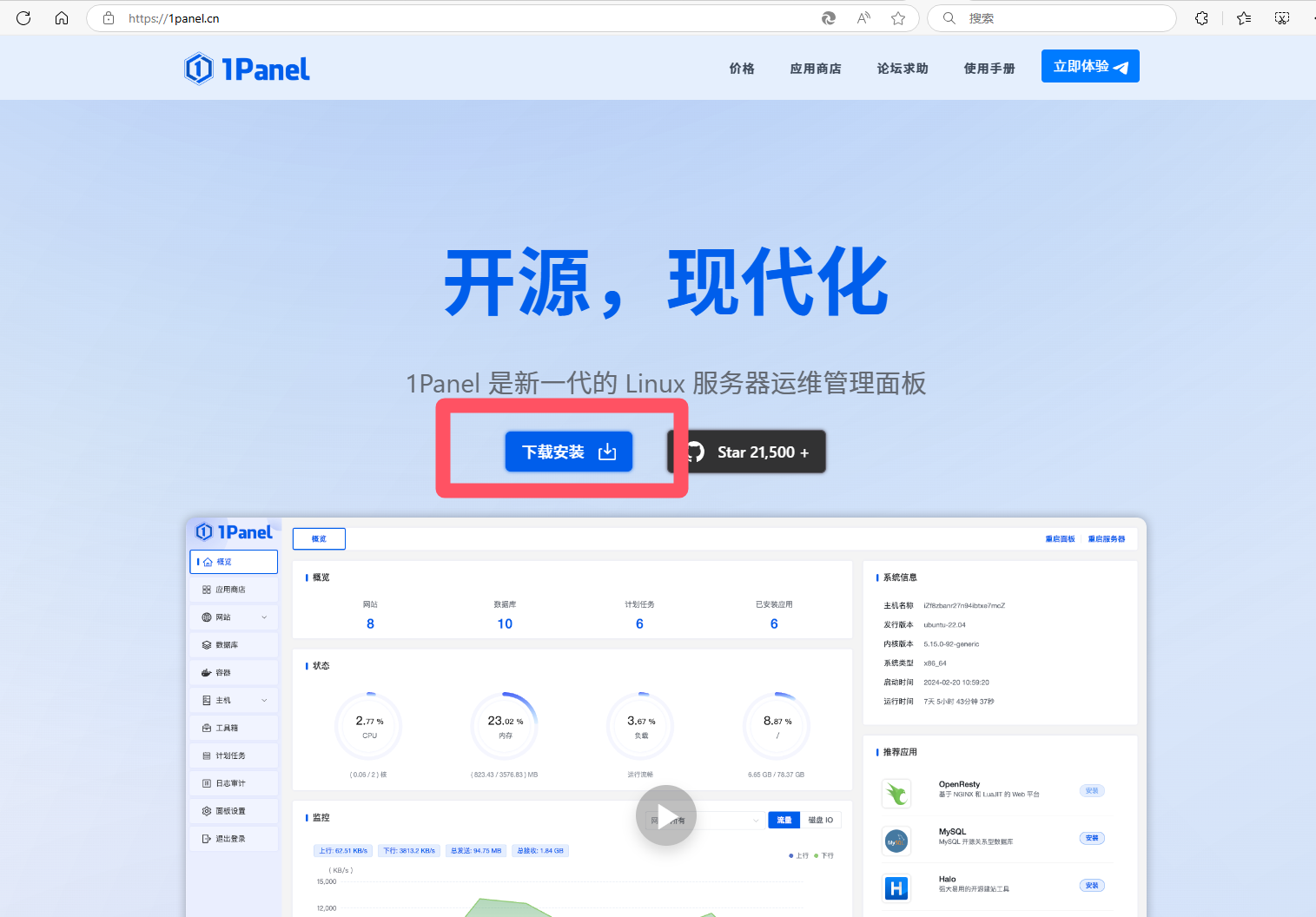Click the 概览 tab in dashboard preview
The height and width of the screenshot is (917, 1316).
point(319,539)
